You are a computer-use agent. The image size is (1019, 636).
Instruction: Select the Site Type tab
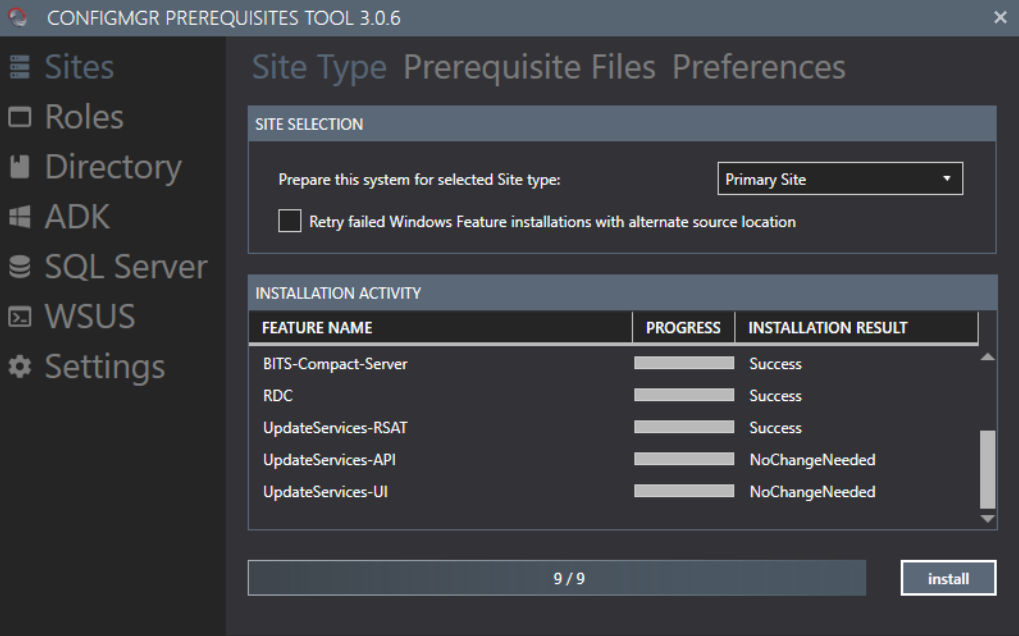pos(319,68)
